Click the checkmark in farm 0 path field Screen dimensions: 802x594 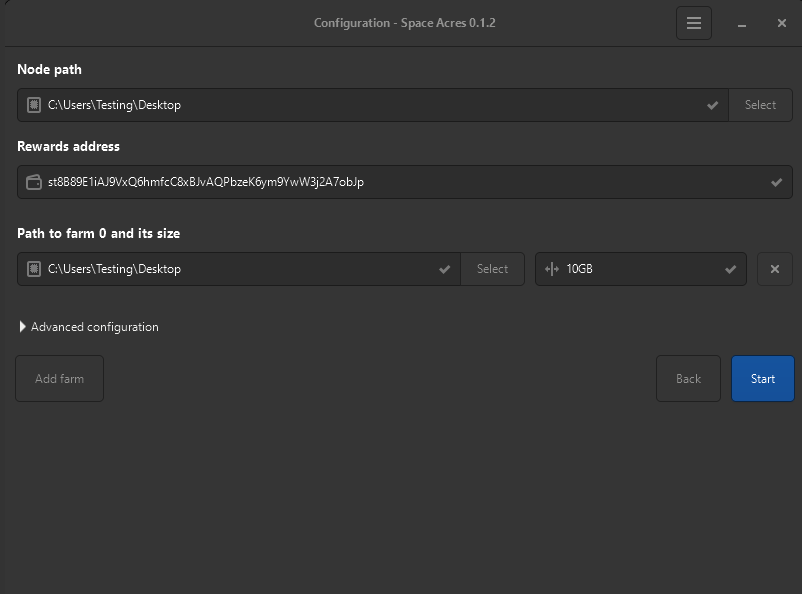[x=444, y=269]
